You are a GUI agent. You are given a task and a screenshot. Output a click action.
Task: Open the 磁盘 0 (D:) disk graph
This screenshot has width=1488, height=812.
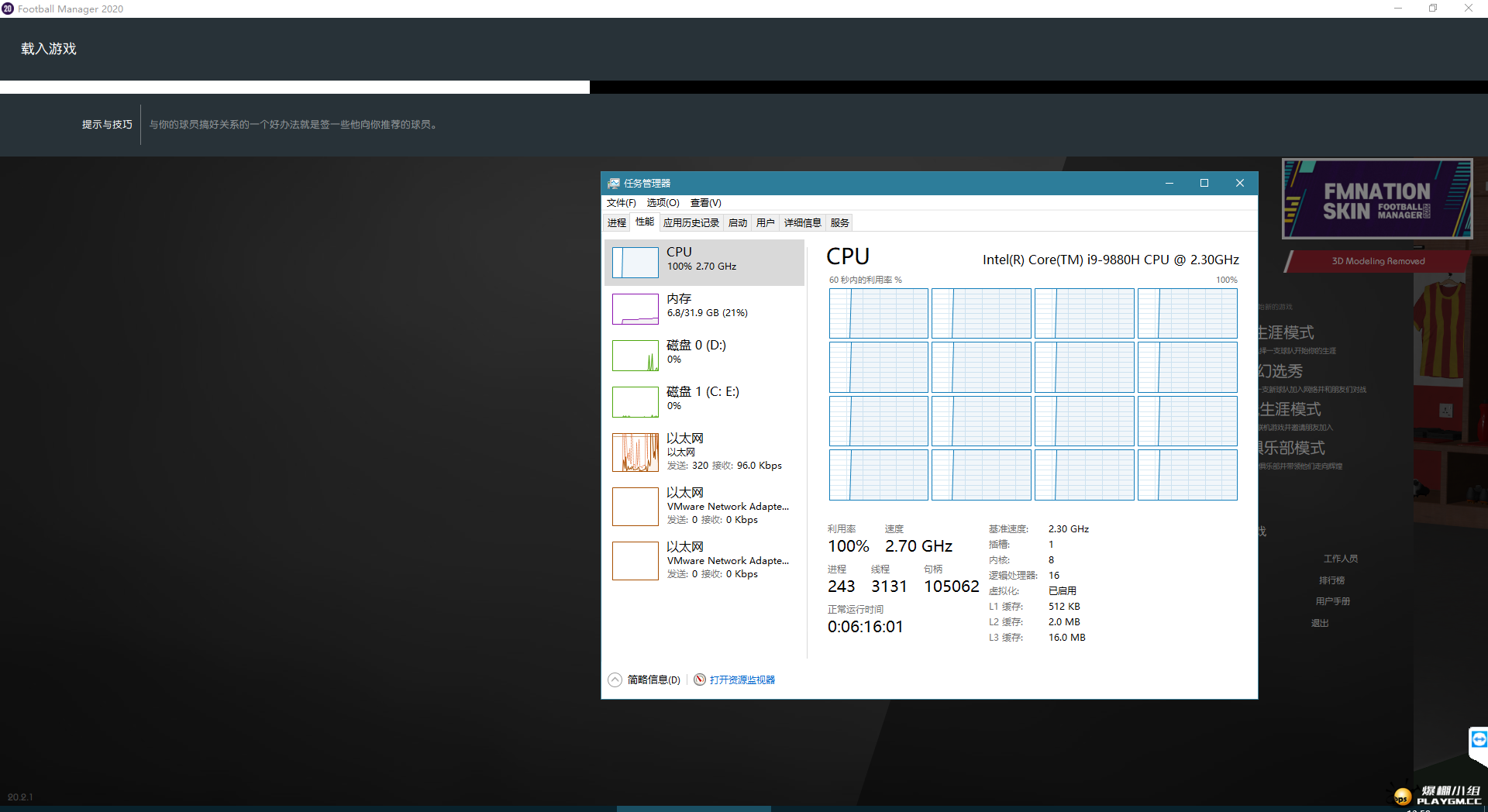[635, 356]
